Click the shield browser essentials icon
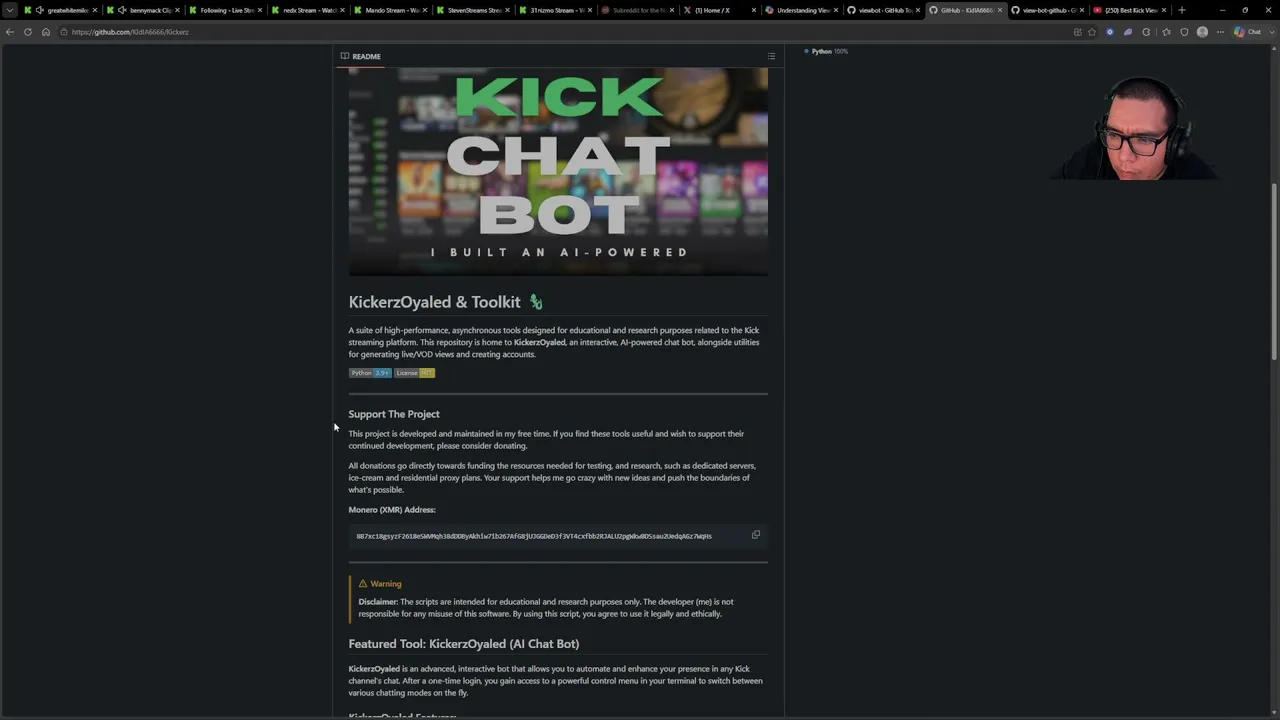The width and height of the screenshot is (1280, 720). tap(1184, 32)
